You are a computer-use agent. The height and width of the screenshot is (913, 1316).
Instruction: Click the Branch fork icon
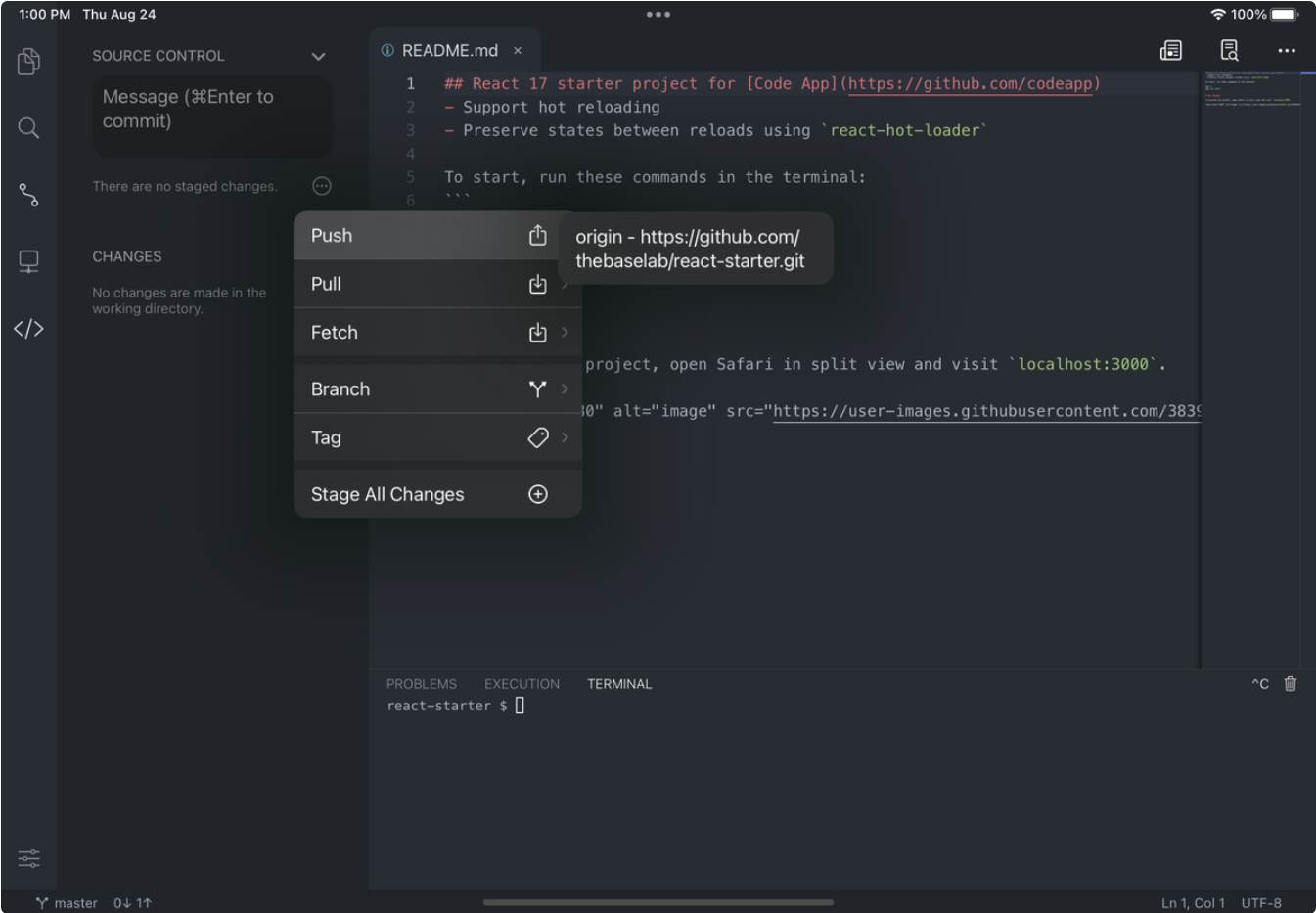click(x=537, y=388)
